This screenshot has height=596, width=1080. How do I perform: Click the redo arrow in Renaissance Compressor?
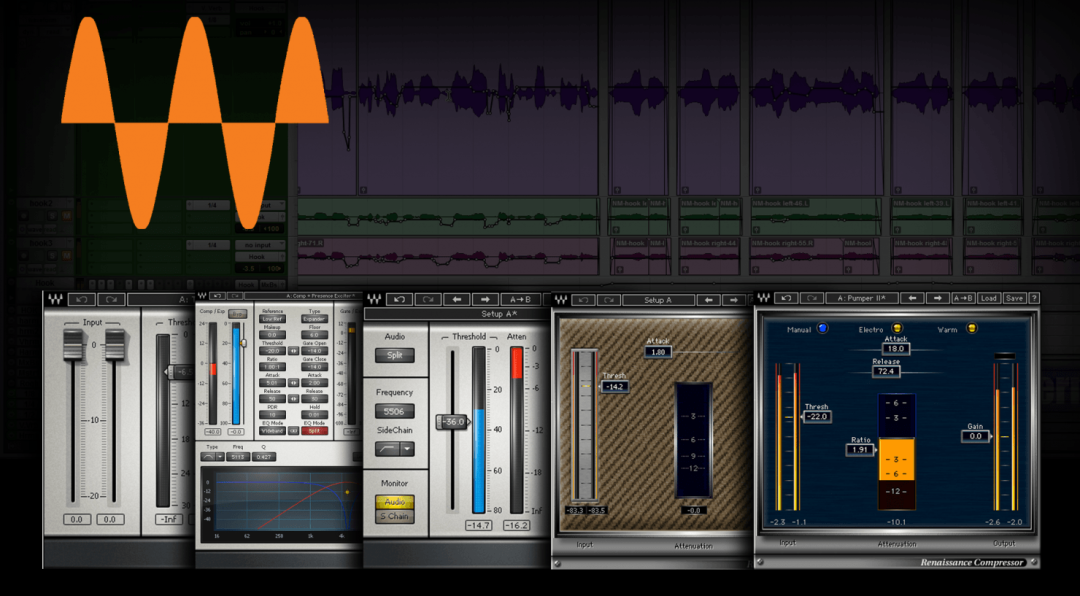click(x=813, y=298)
